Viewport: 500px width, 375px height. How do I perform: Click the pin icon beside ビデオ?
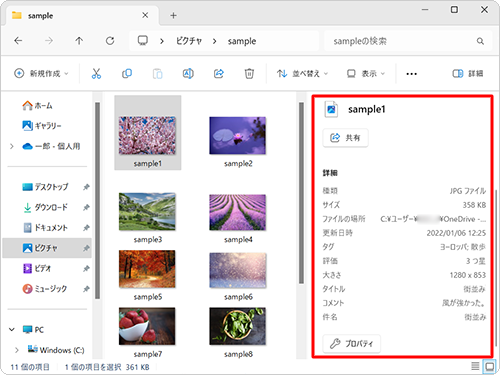click(86, 268)
